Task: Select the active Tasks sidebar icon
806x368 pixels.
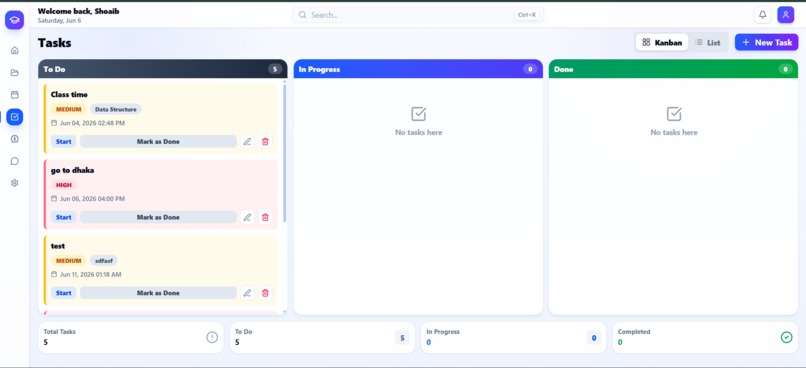Action: 14,117
